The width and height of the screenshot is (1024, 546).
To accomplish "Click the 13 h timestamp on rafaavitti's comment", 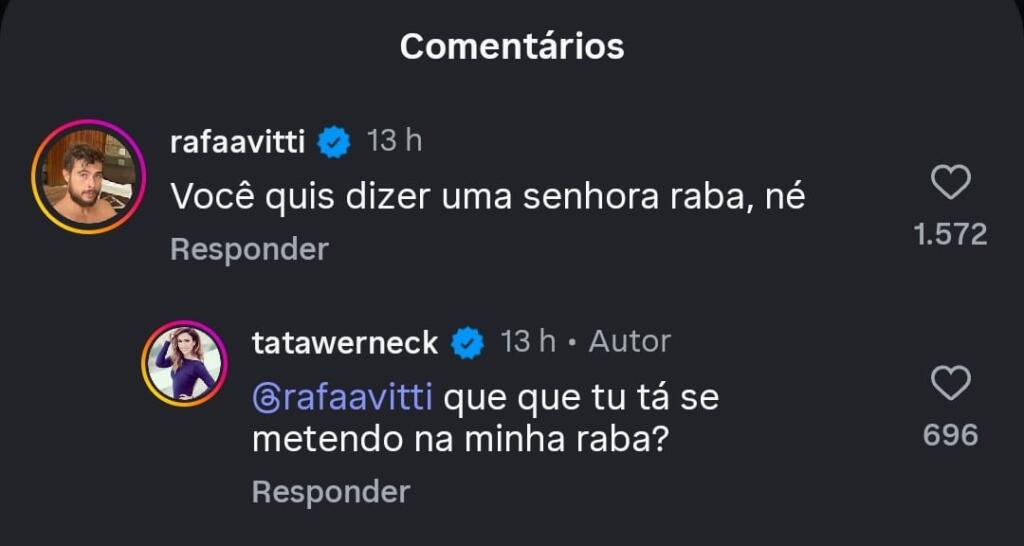I will (394, 141).
